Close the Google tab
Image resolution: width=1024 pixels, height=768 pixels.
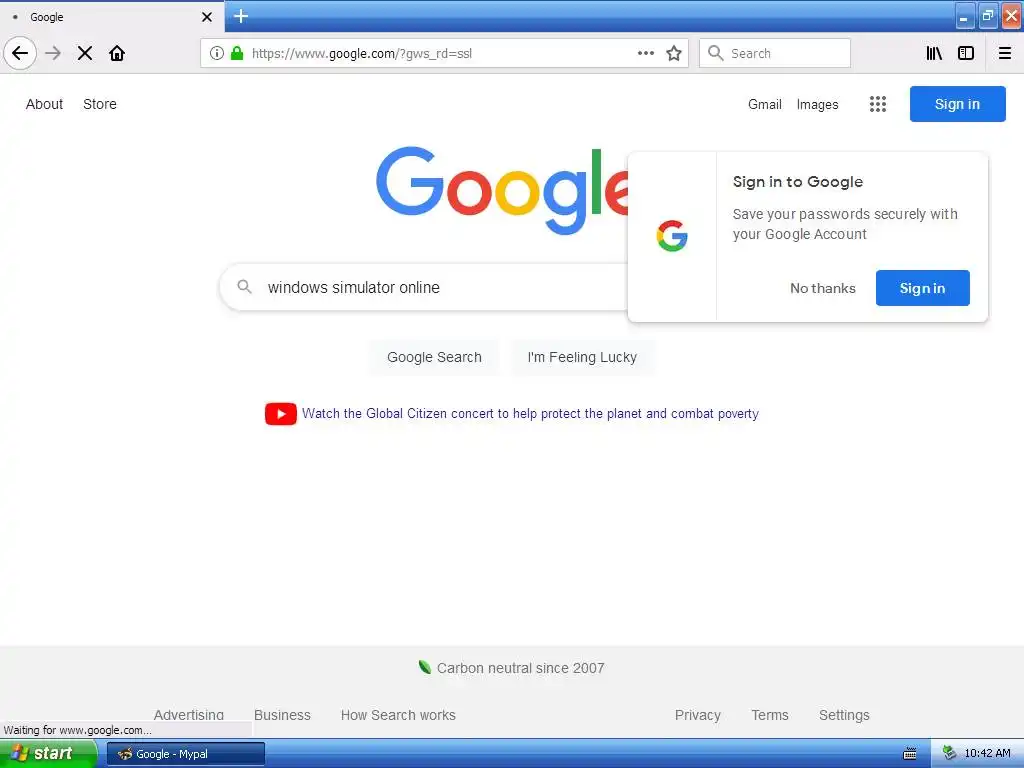coord(207,17)
